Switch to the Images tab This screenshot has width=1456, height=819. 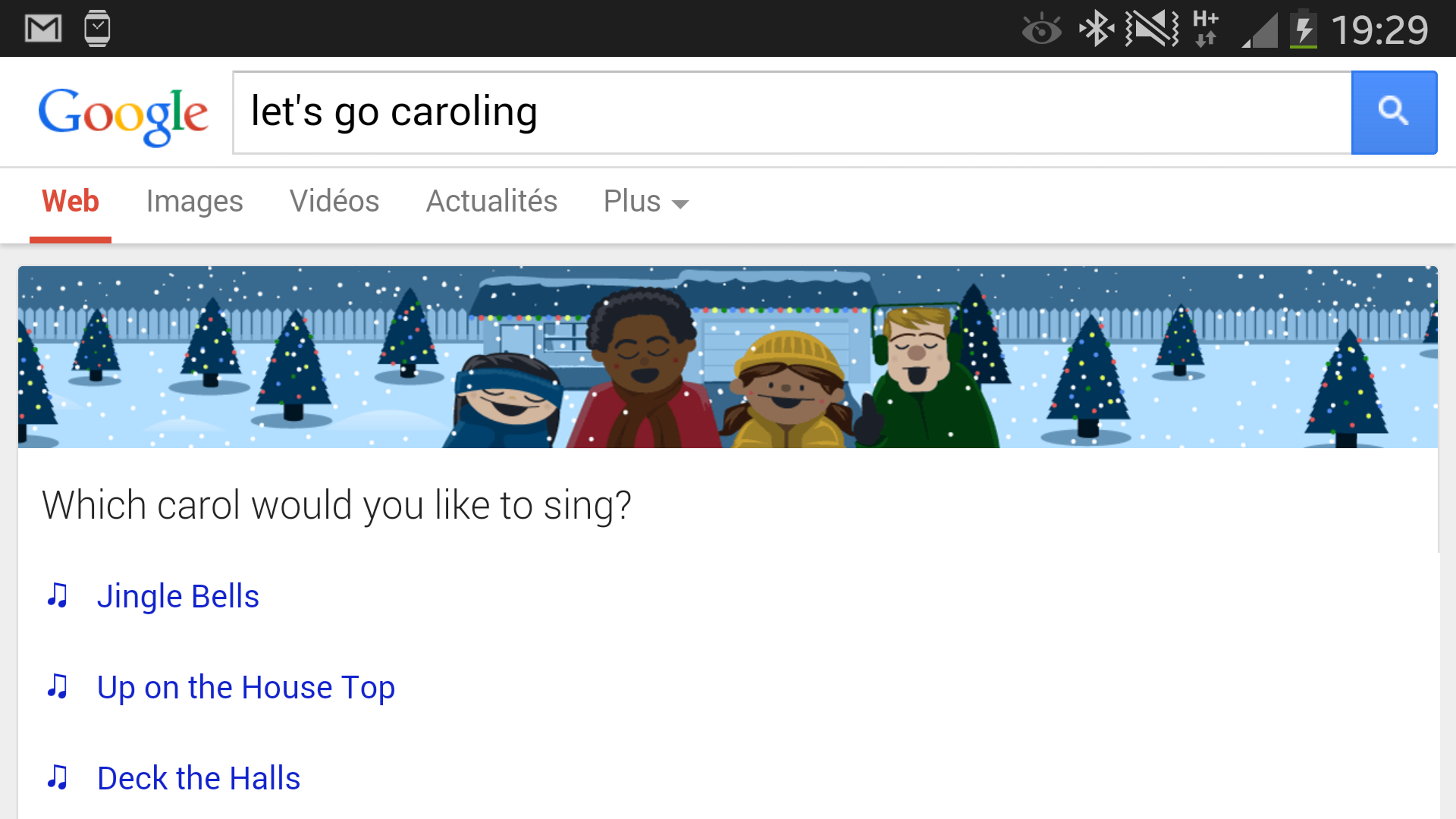click(194, 202)
